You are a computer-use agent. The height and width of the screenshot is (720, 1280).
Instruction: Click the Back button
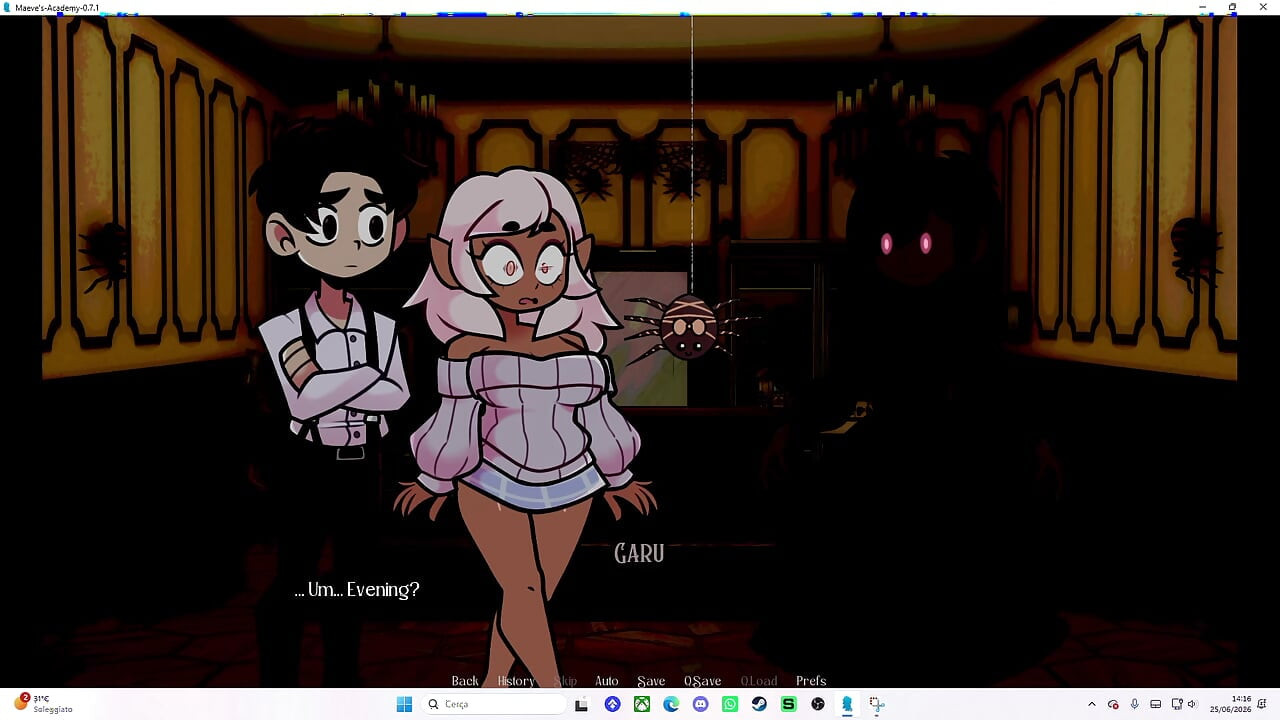pyautogui.click(x=465, y=681)
